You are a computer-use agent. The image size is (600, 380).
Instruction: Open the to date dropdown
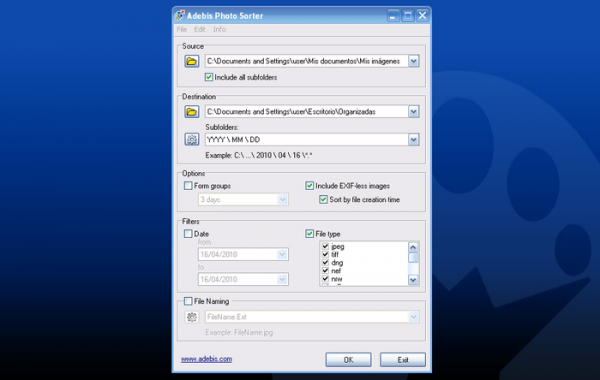click(x=282, y=279)
